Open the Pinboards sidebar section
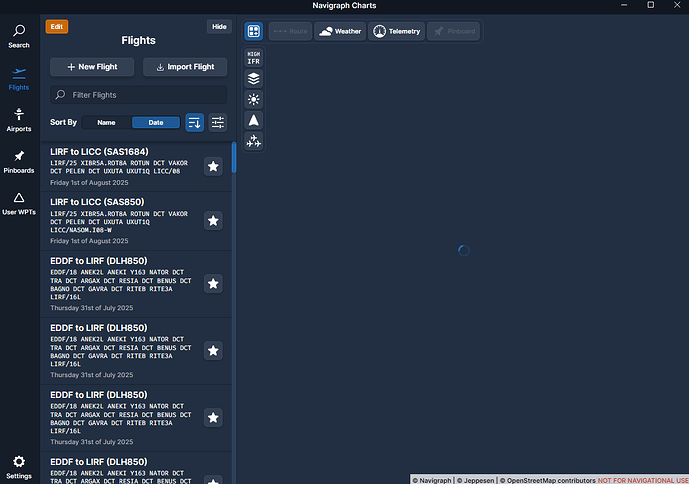689x484 pixels. pyautogui.click(x=19, y=162)
